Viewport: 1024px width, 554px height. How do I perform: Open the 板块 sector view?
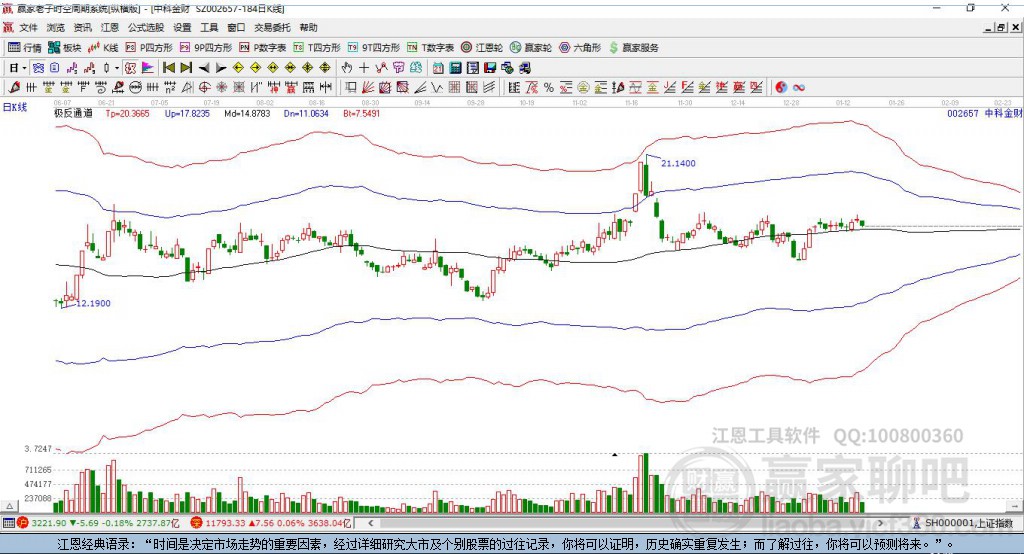65,48
